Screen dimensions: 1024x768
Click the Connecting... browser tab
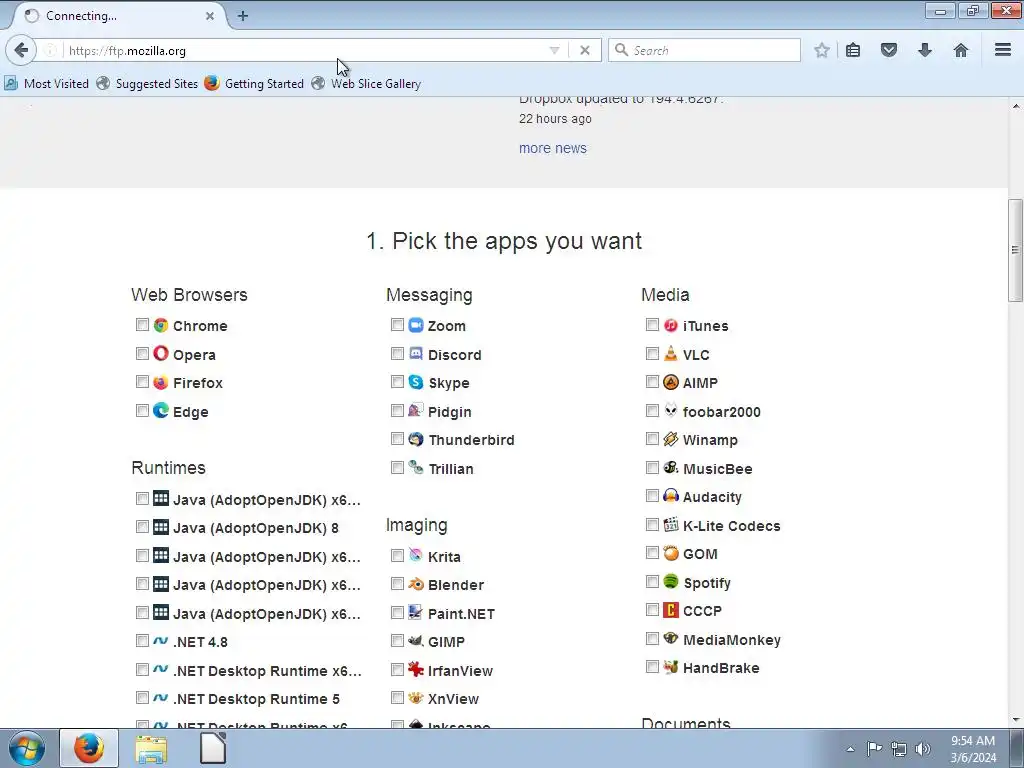118,16
